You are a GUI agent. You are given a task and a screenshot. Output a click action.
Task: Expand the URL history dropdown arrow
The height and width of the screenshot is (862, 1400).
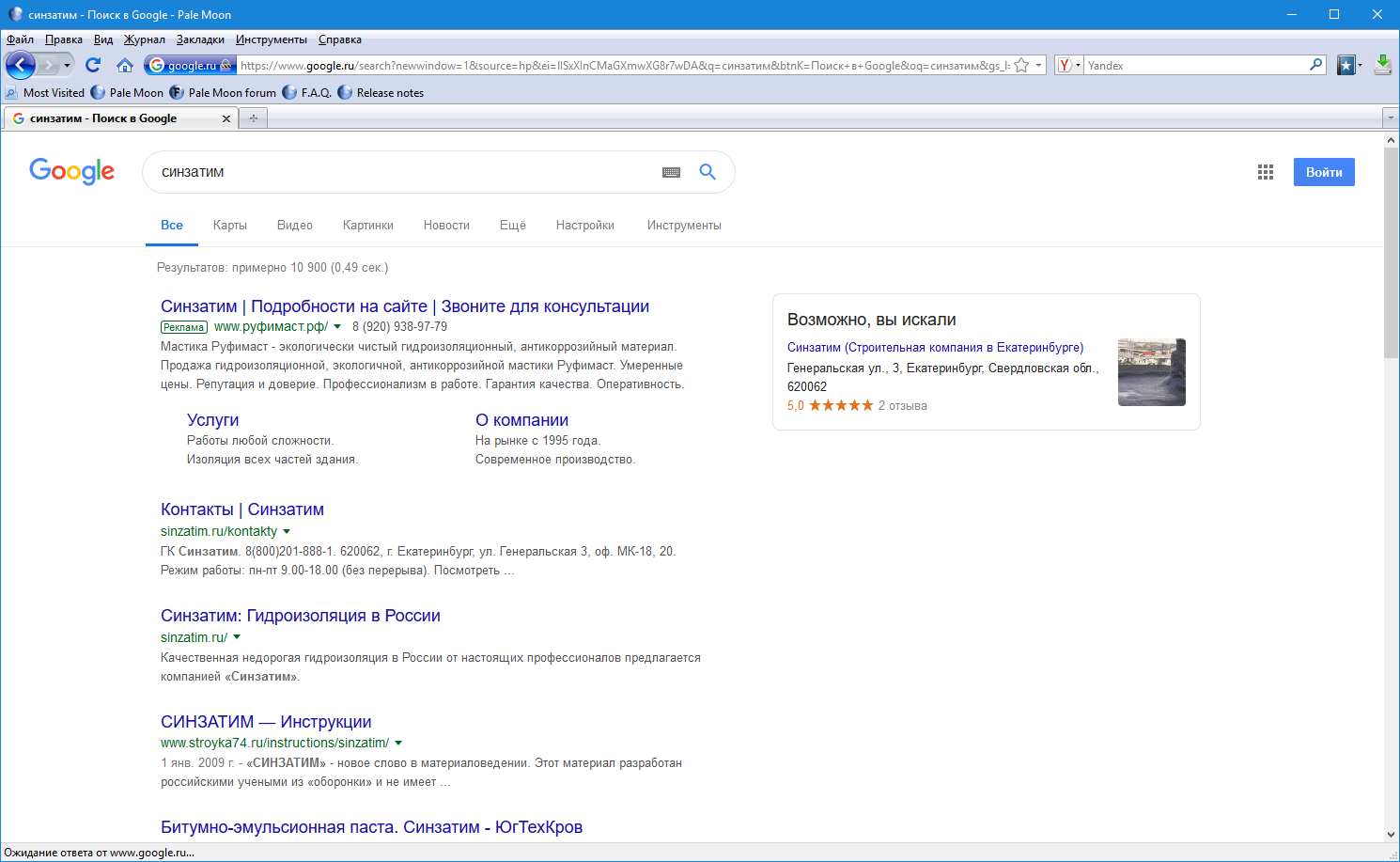1038,66
